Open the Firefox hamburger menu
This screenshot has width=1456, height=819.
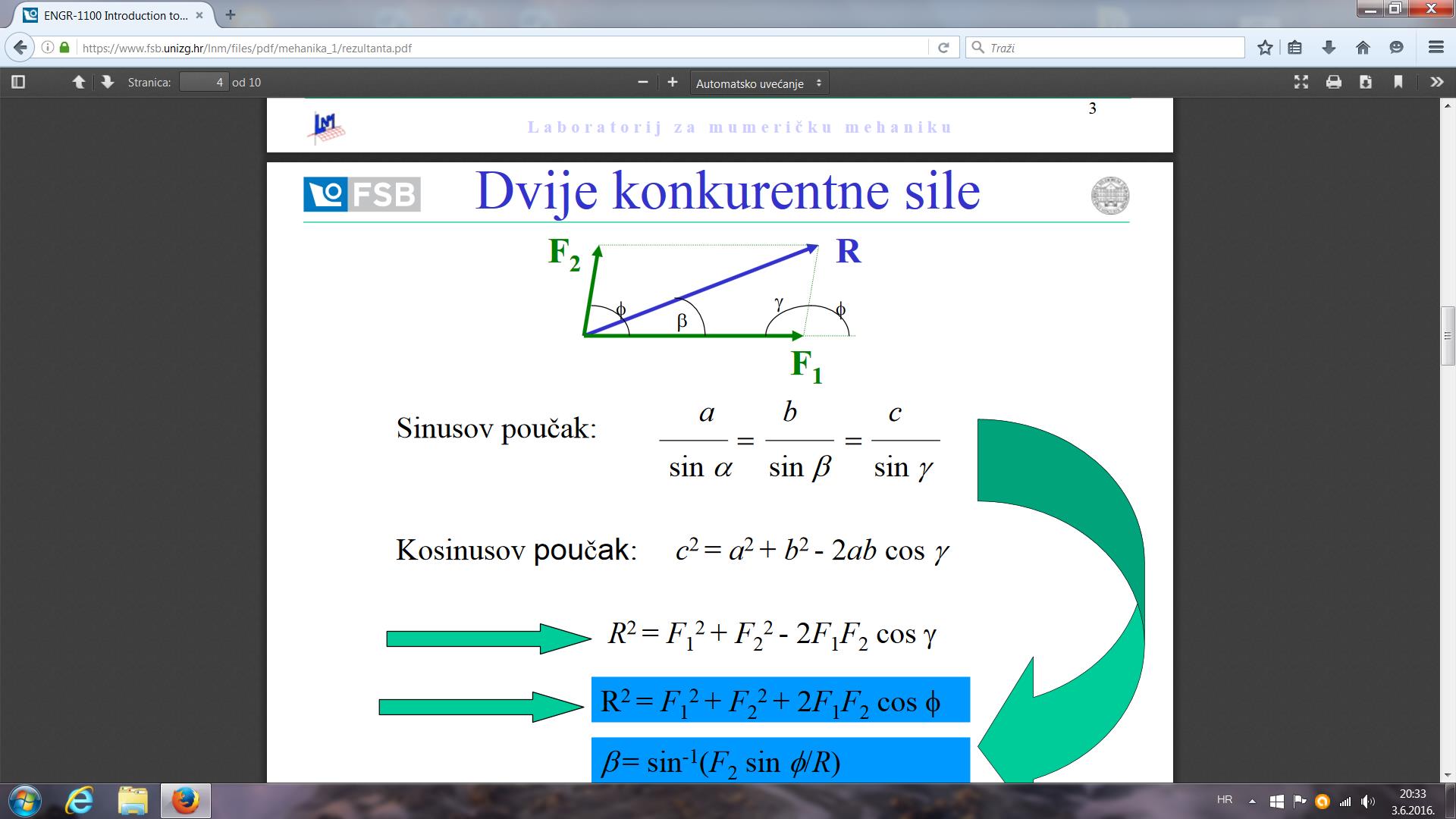pyautogui.click(x=1436, y=48)
